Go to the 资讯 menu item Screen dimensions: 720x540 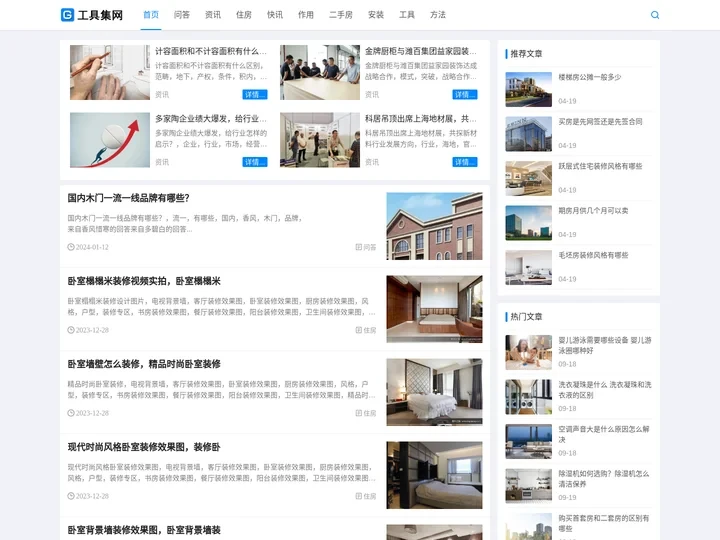tap(213, 15)
